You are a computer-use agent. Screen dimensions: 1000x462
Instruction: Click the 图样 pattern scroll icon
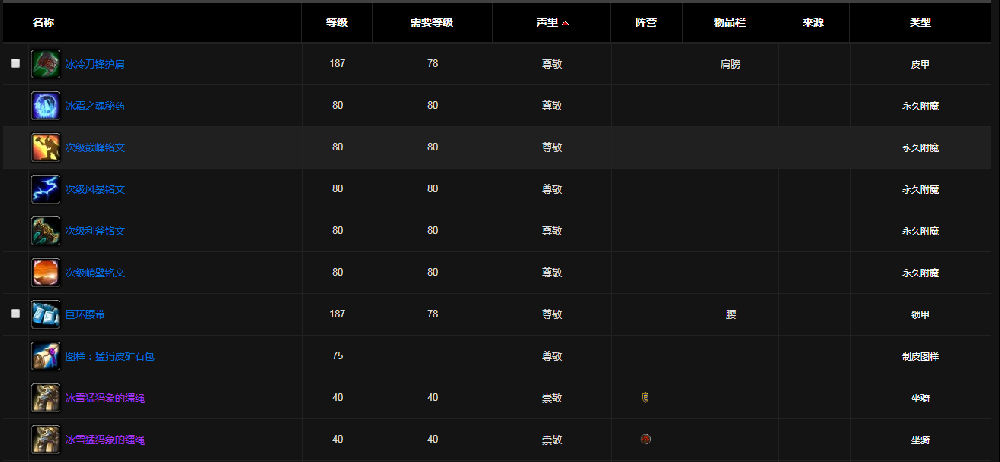tap(46, 356)
